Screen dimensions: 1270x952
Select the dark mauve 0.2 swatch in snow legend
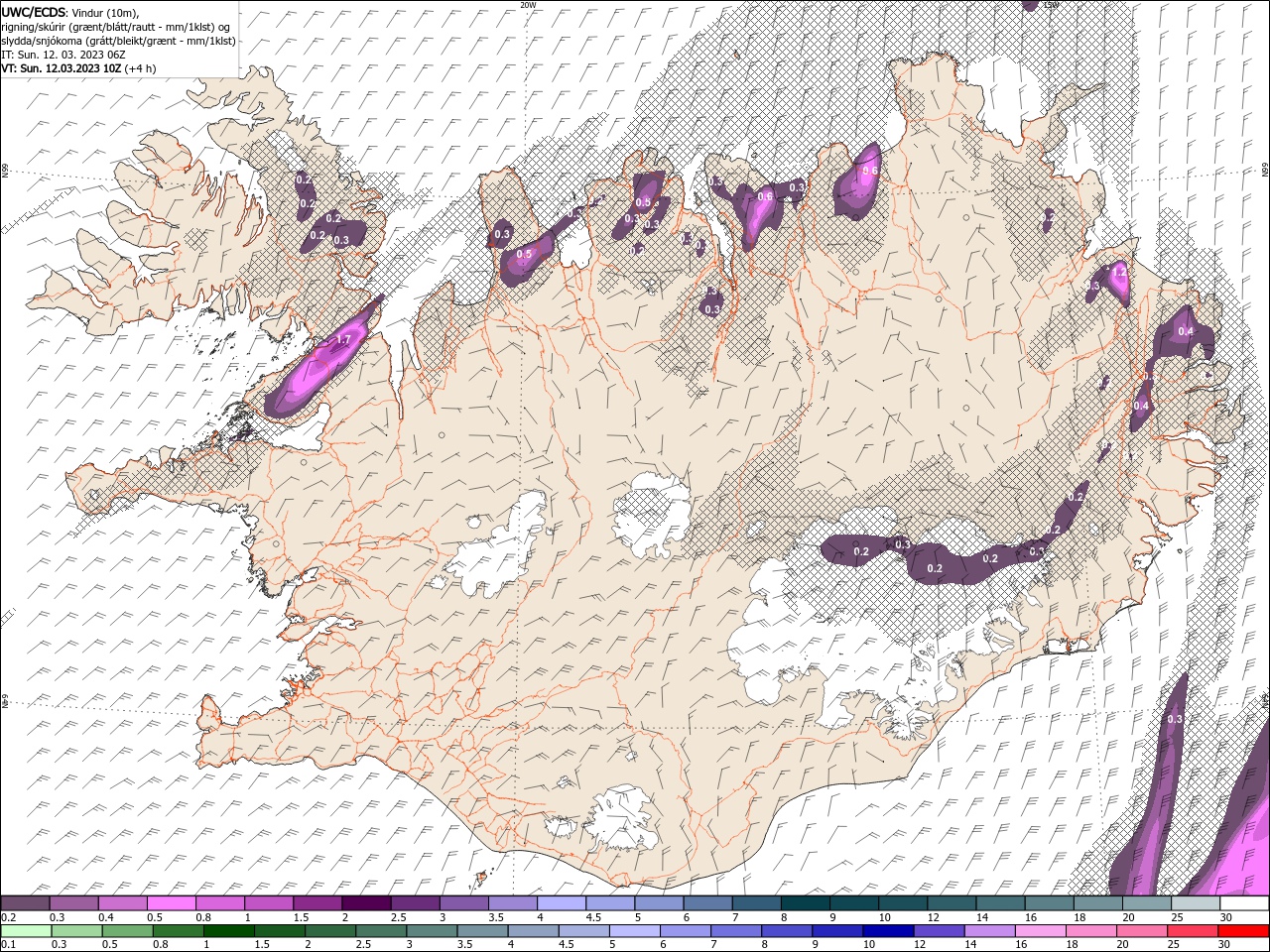(x=25, y=903)
